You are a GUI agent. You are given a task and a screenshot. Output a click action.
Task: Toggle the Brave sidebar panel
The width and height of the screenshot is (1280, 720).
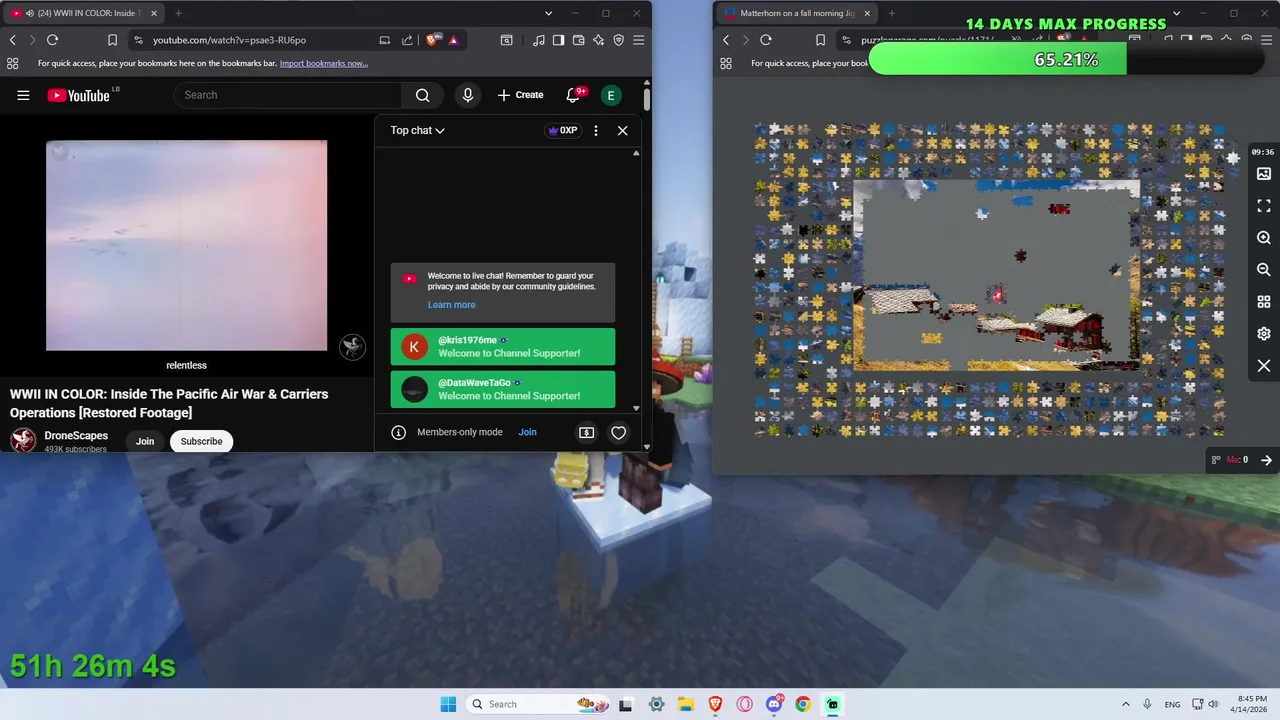[558, 40]
